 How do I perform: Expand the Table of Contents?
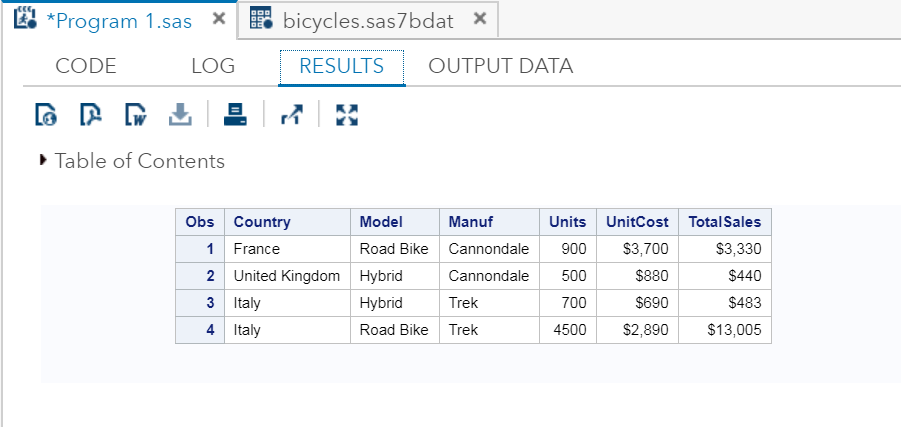tap(43, 160)
